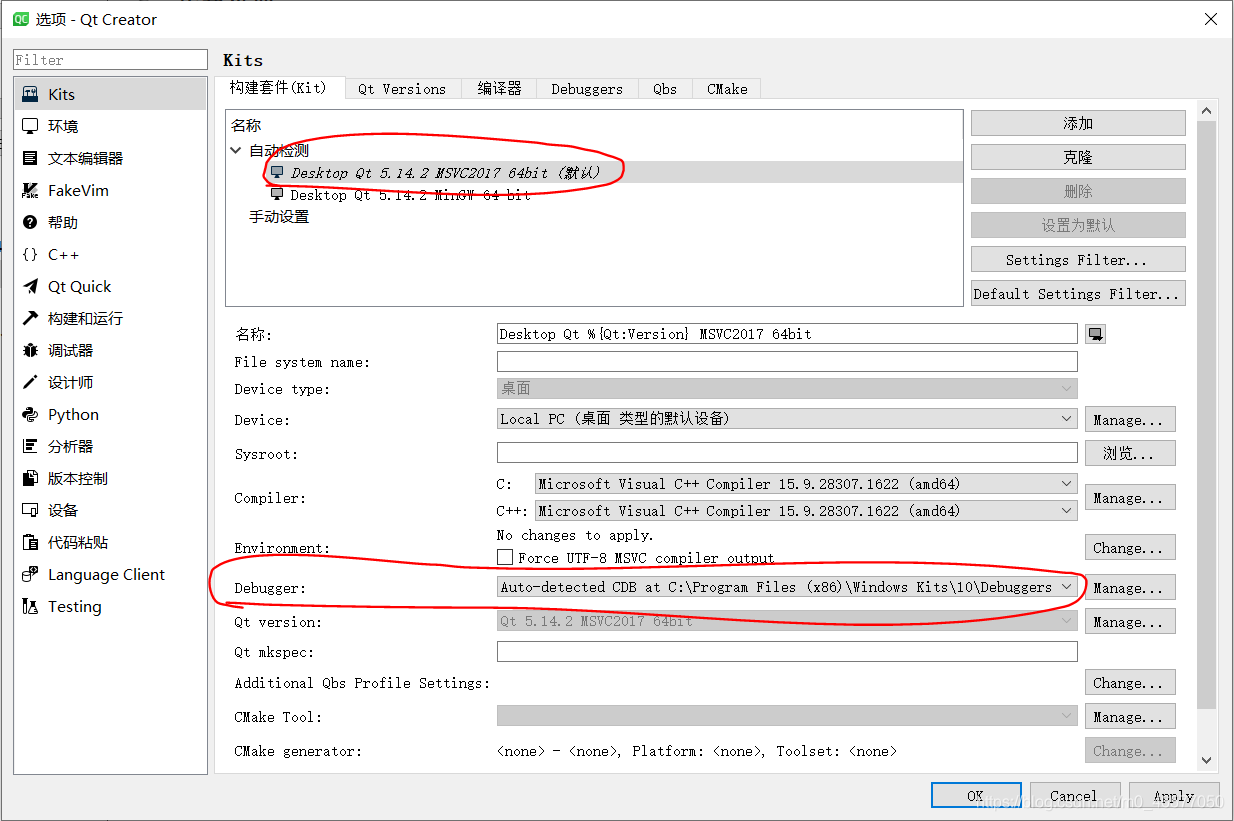Focus the Filter search field
The height and width of the screenshot is (821, 1234).
110,60
